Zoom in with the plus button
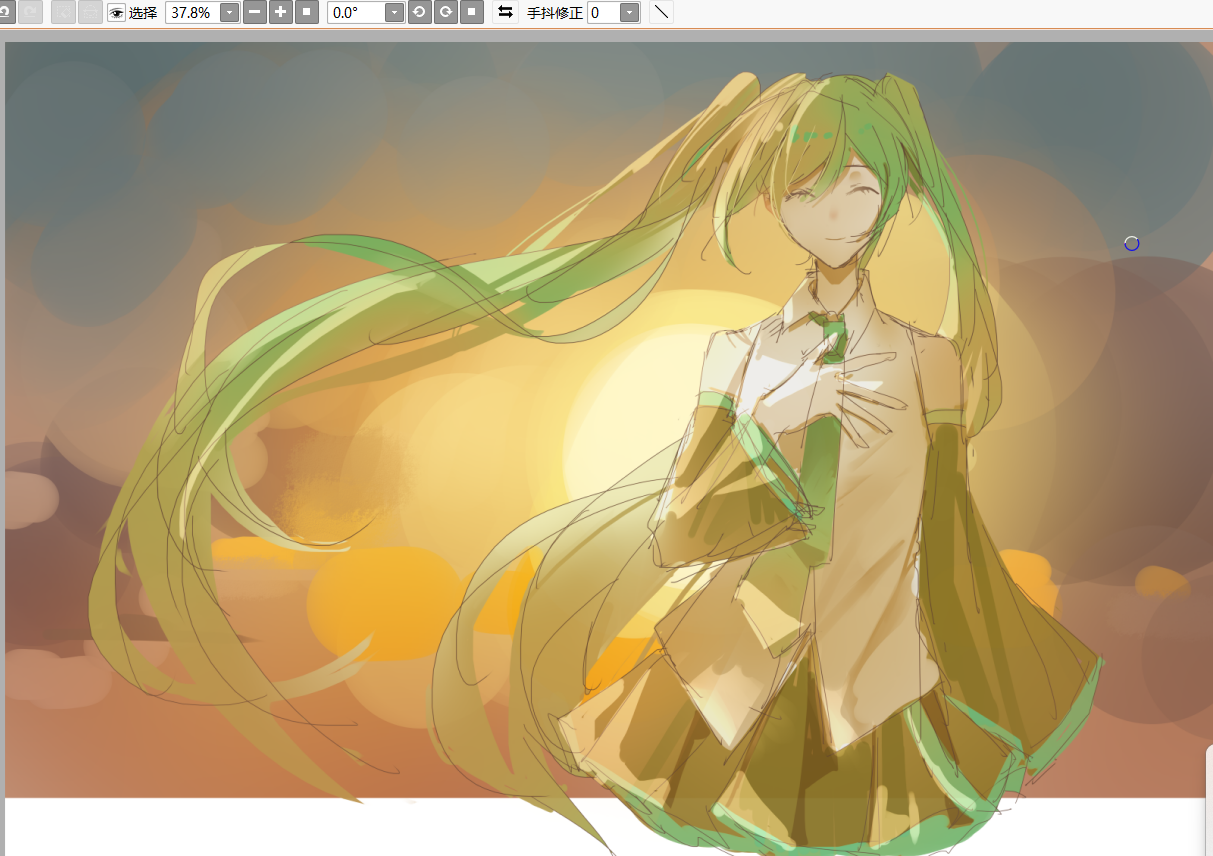The width and height of the screenshot is (1213, 856). [x=281, y=12]
